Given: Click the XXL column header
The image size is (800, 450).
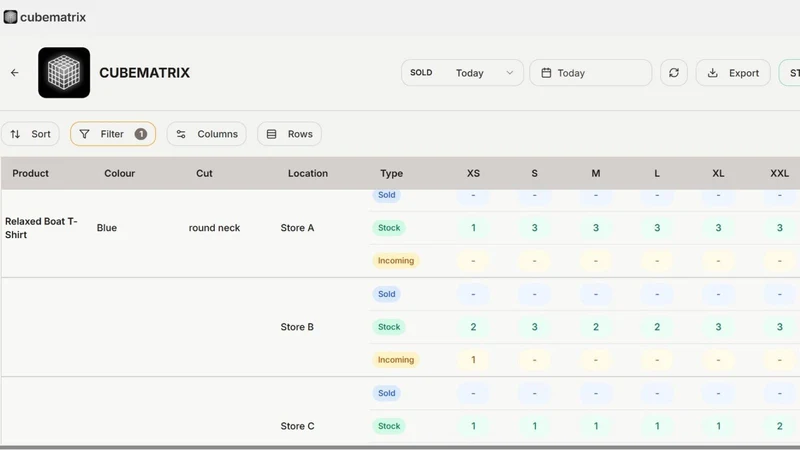Looking at the screenshot, I should (x=779, y=173).
